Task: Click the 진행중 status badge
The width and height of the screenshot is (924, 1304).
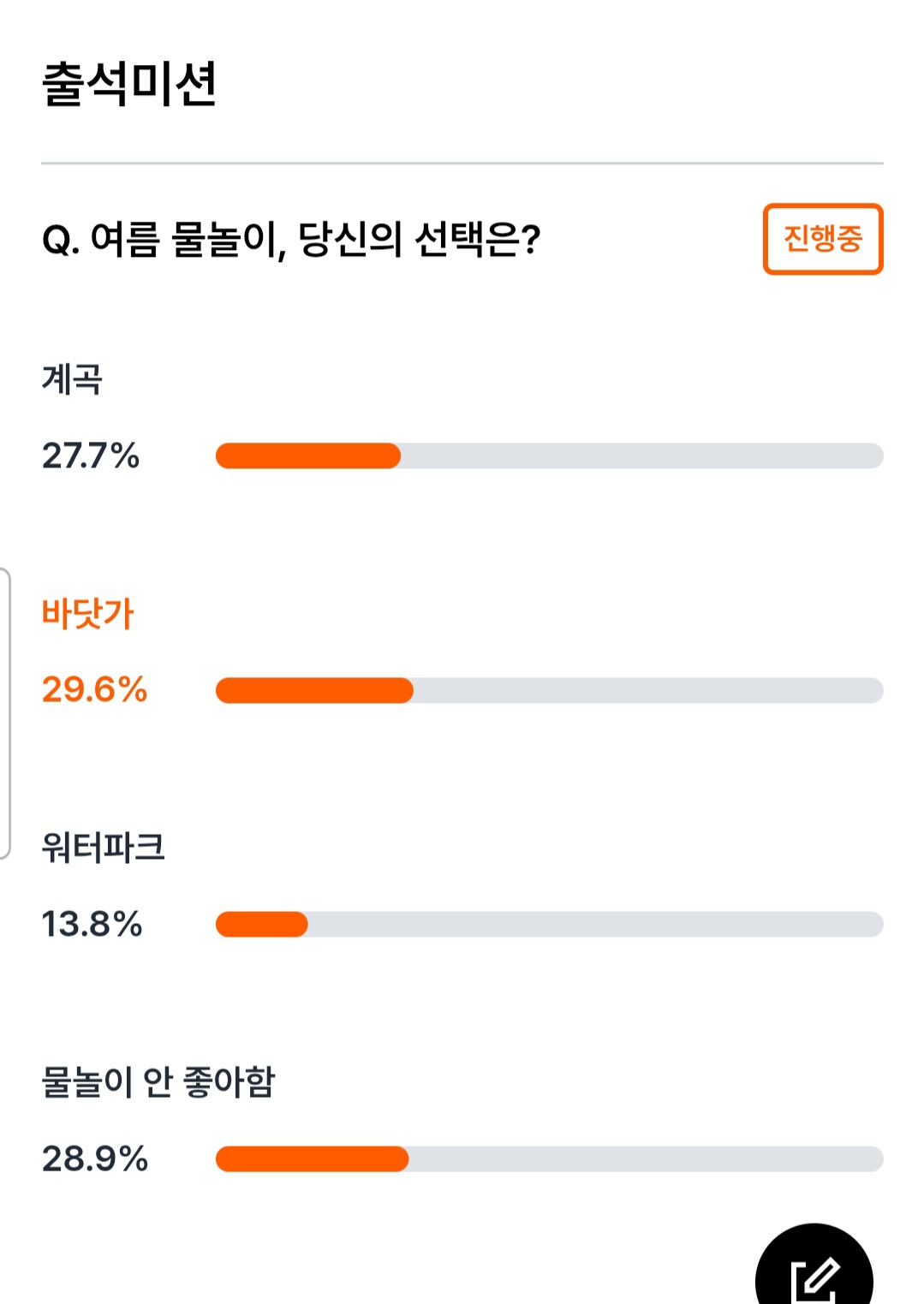Action: (823, 239)
